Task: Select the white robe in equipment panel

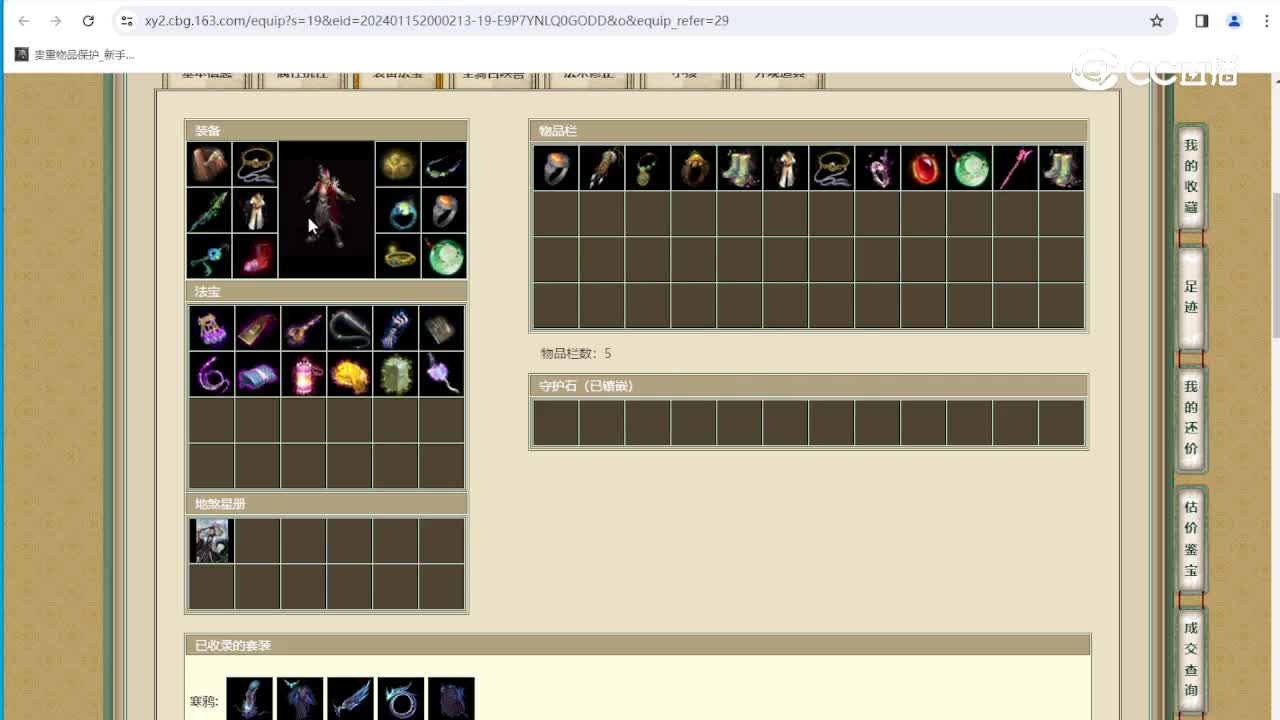Action: point(256,210)
